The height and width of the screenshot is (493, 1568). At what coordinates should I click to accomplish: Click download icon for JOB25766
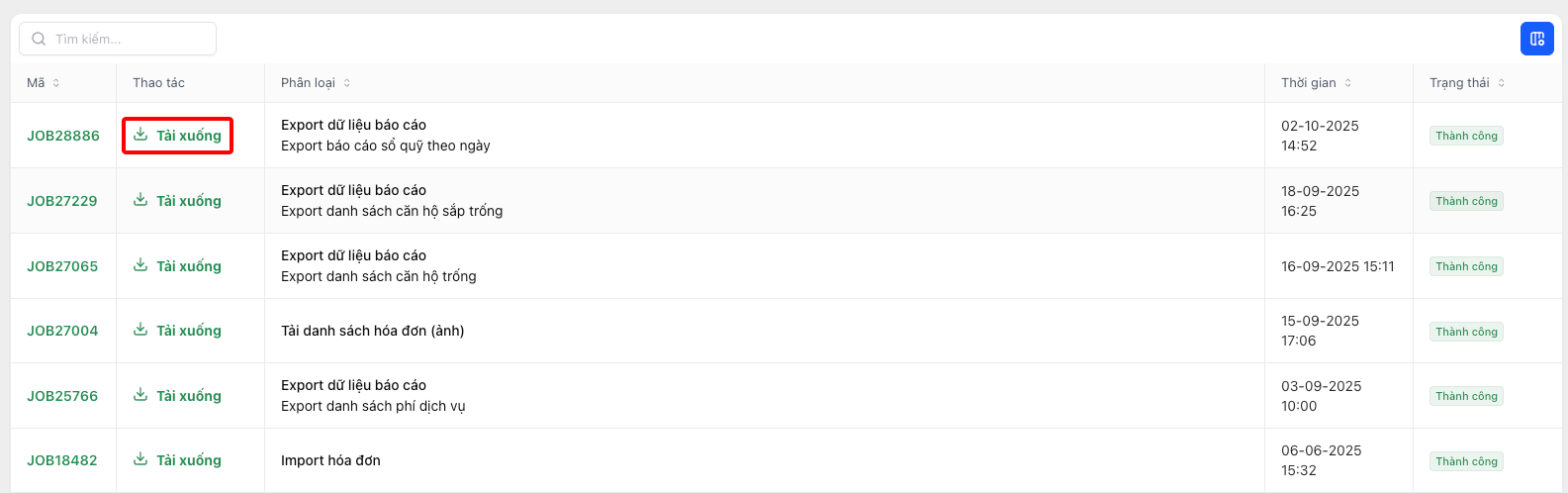[x=140, y=395]
